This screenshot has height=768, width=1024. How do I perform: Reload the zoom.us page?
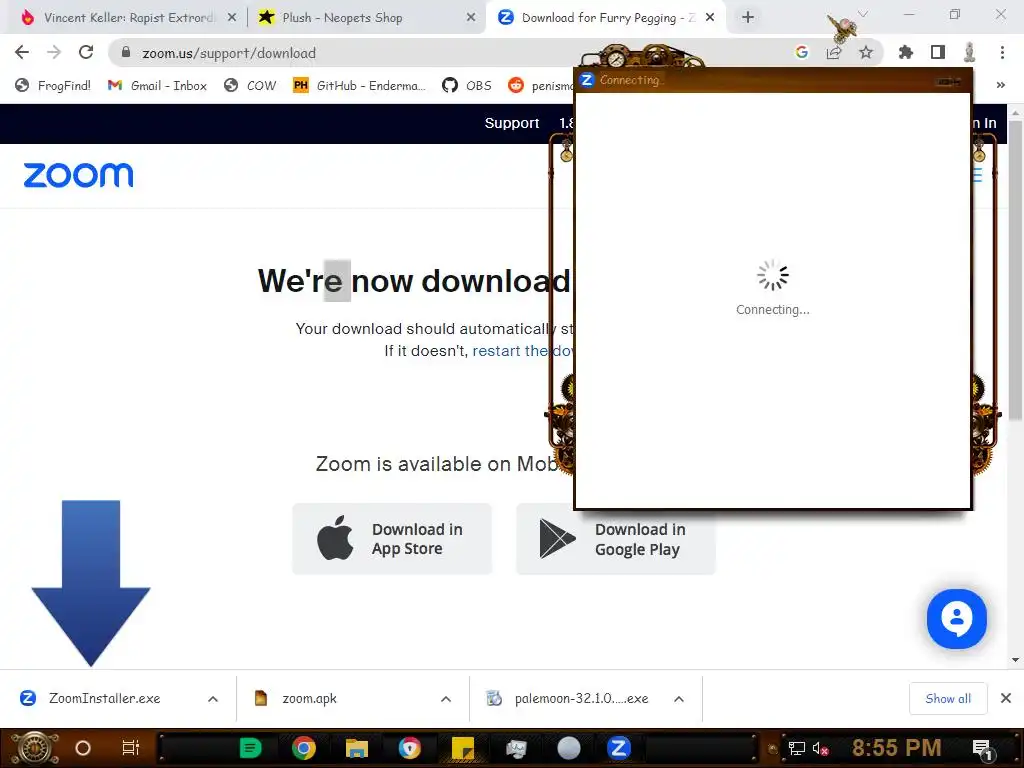coord(86,52)
